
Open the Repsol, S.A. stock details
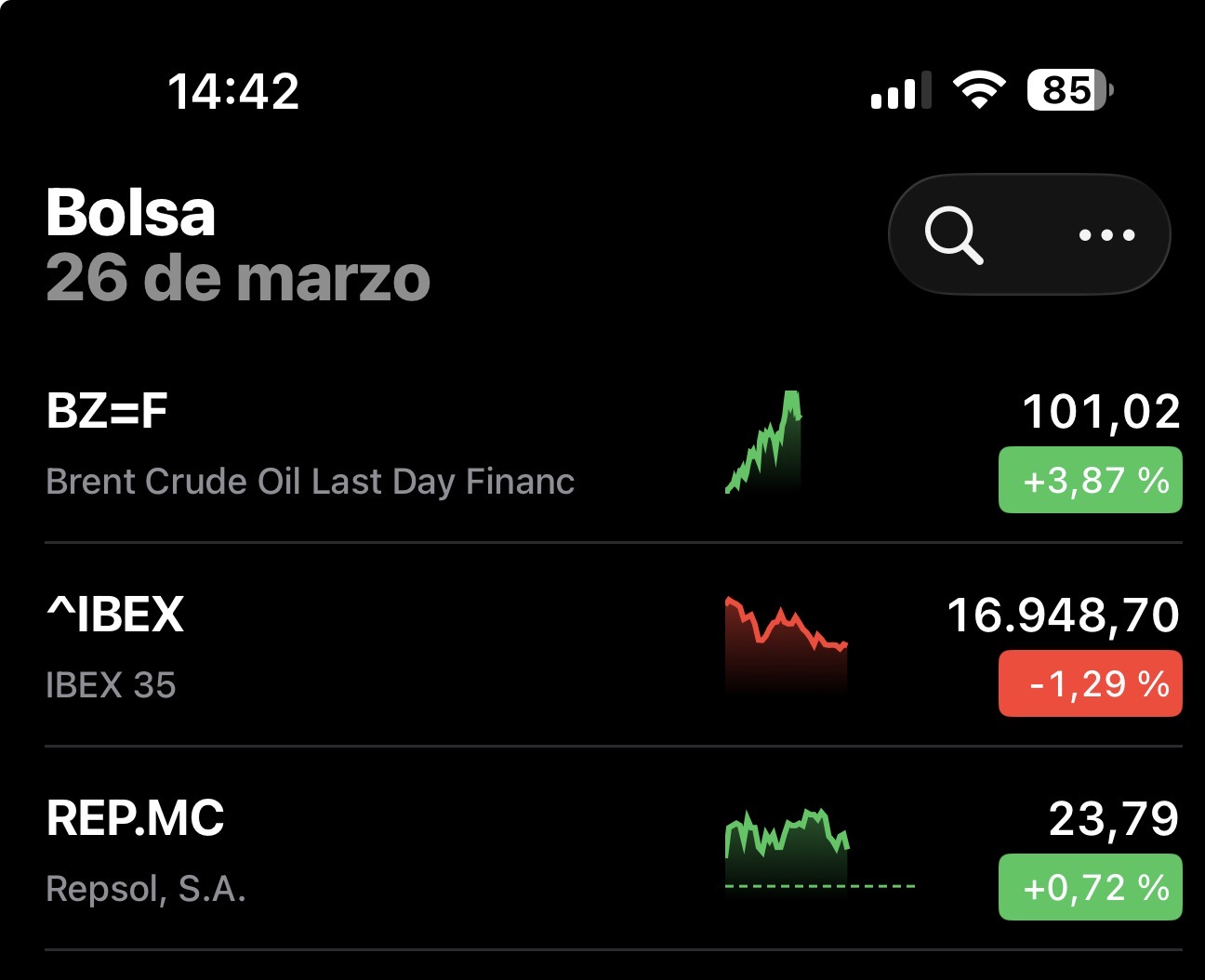point(146,889)
